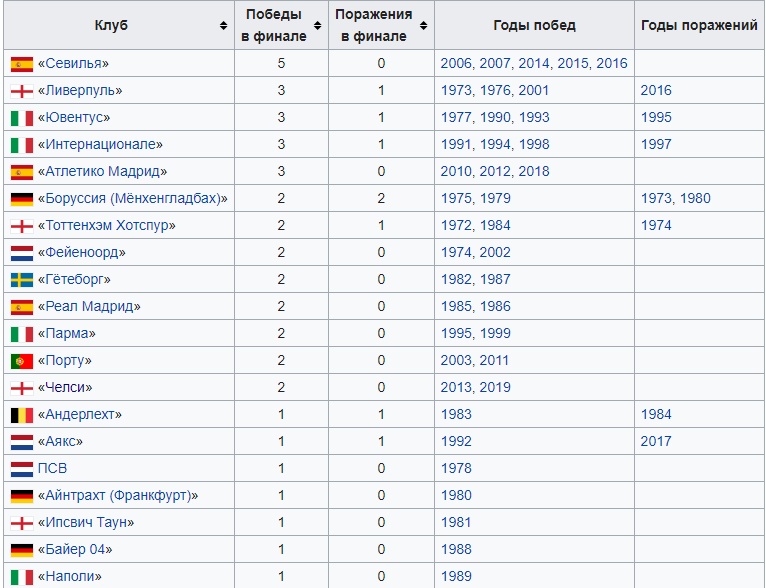Open Ливерпуль's 2016 final loss link
766x588 pixels.
click(x=656, y=90)
